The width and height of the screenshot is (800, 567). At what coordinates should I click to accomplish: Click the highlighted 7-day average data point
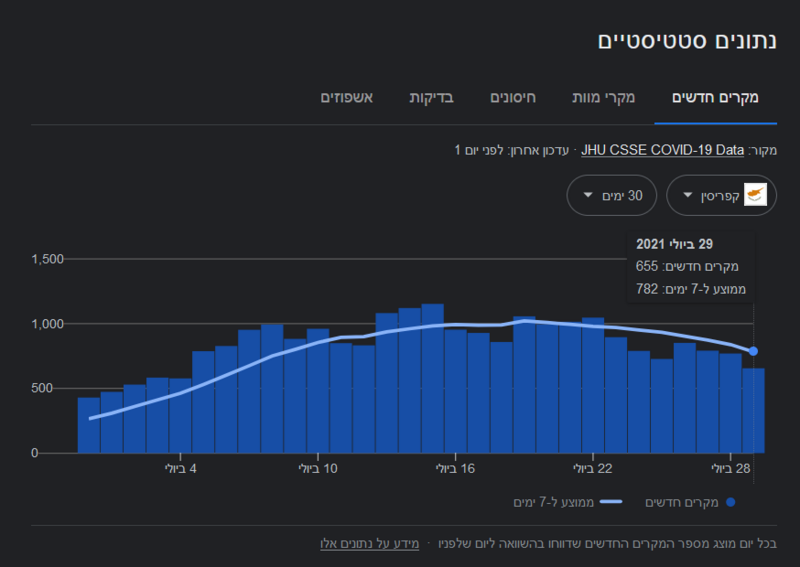[753, 351]
